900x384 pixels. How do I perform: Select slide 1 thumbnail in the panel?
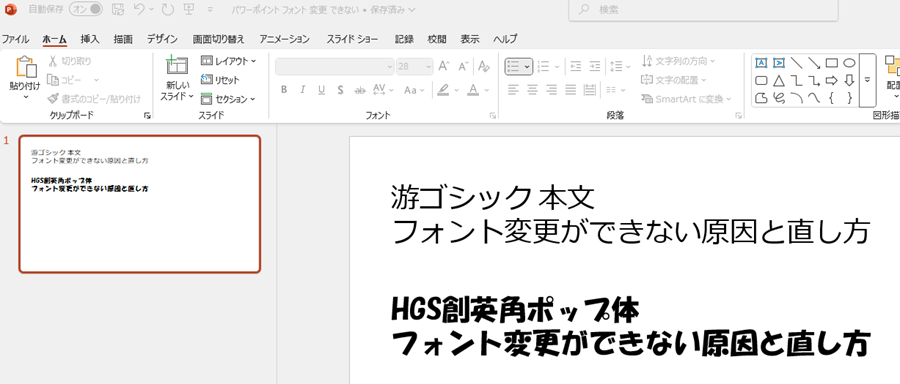pos(139,204)
